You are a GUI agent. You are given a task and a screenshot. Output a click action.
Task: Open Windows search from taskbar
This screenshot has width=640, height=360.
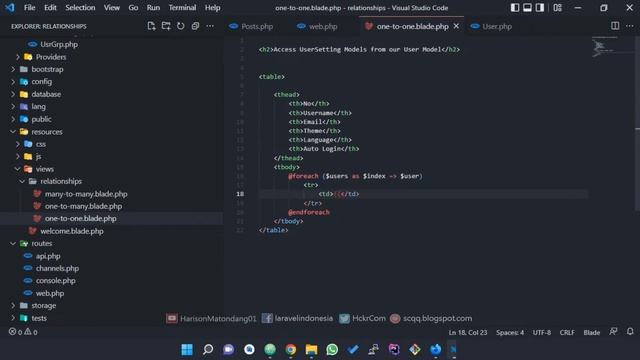click(x=208, y=349)
